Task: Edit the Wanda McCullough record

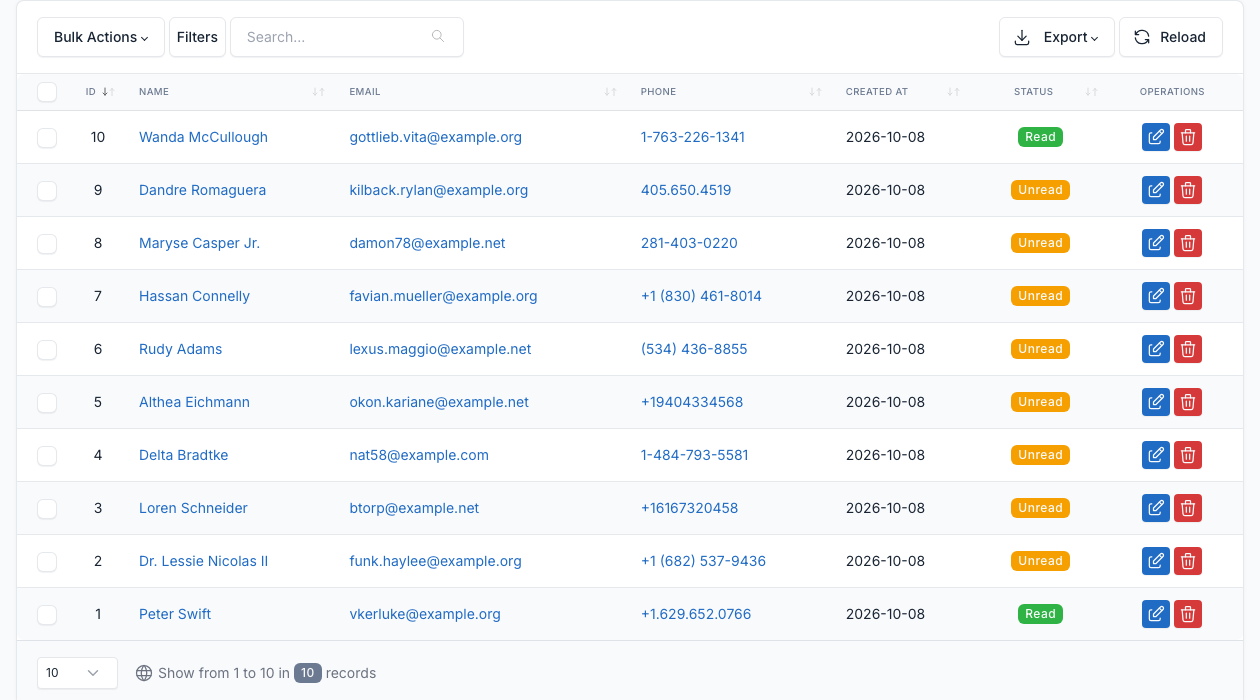Action: 1156,137
